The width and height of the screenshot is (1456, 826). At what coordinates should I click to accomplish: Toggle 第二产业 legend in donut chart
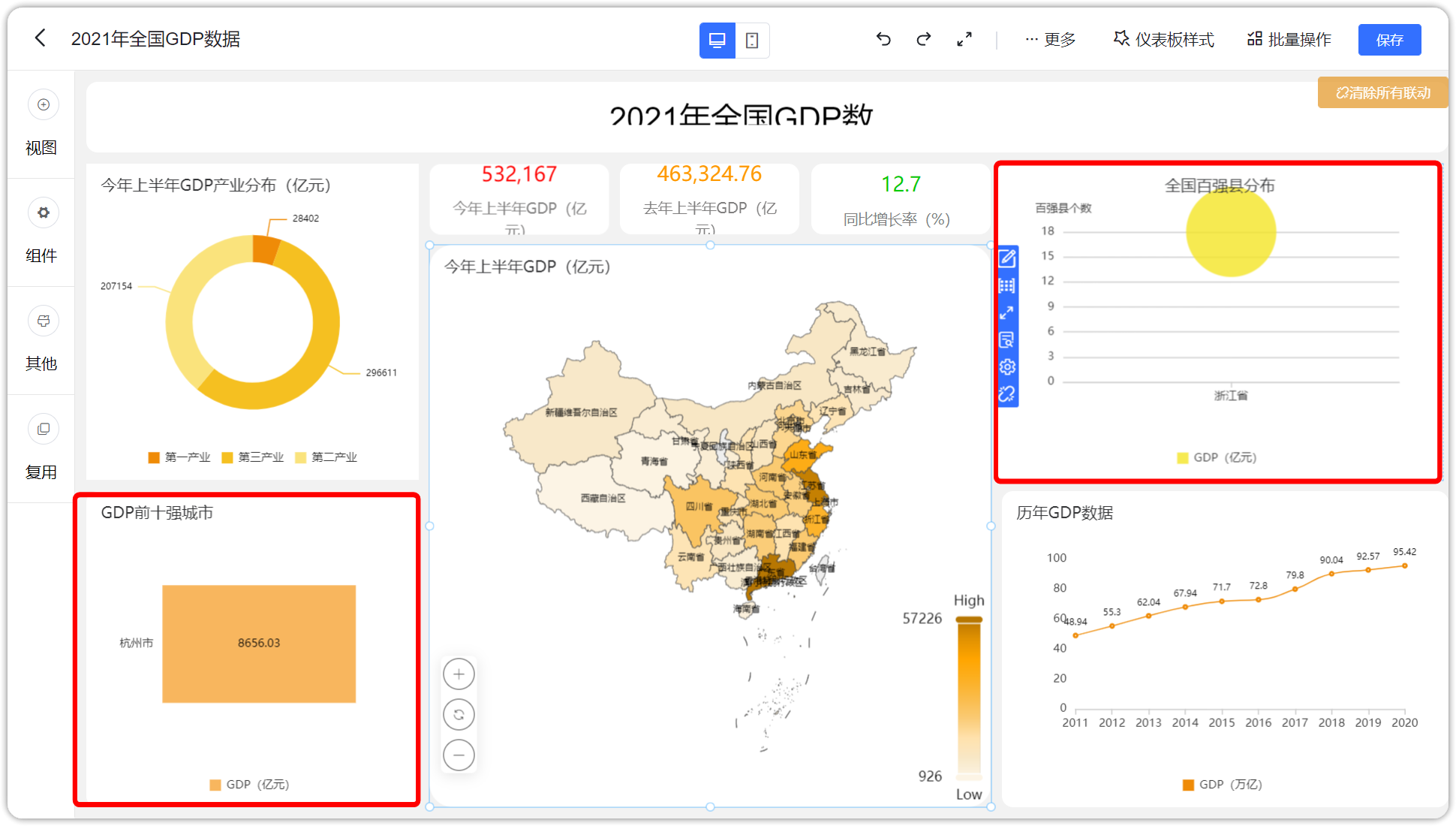coord(326,457)
